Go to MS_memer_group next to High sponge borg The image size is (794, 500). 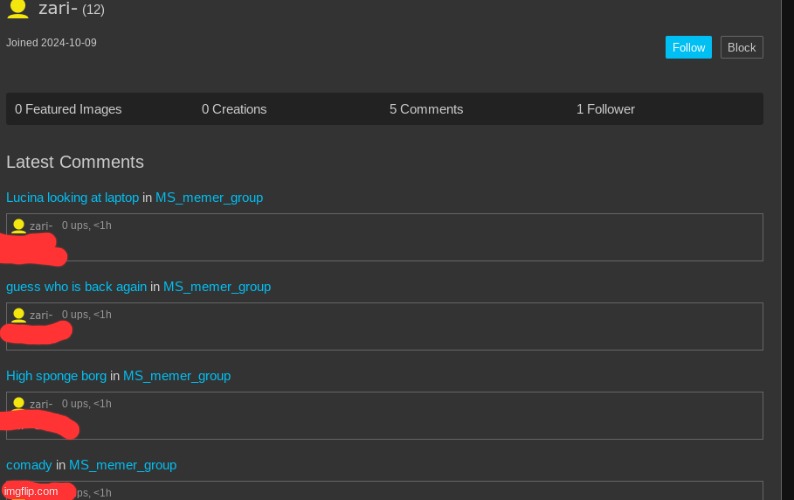point(177,376)
